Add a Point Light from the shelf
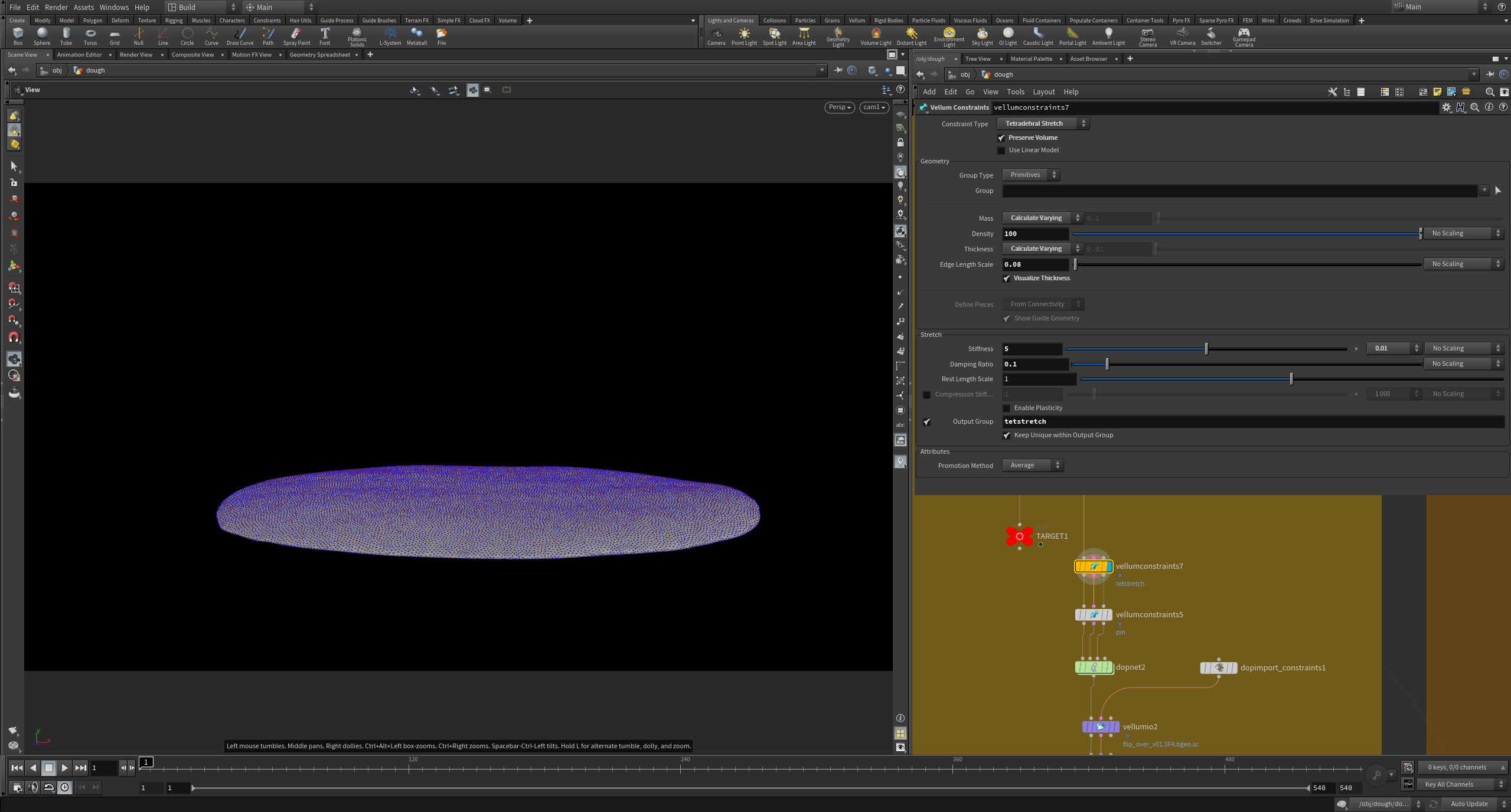This screenshot has height=812, width=1511. pos(744,37)
